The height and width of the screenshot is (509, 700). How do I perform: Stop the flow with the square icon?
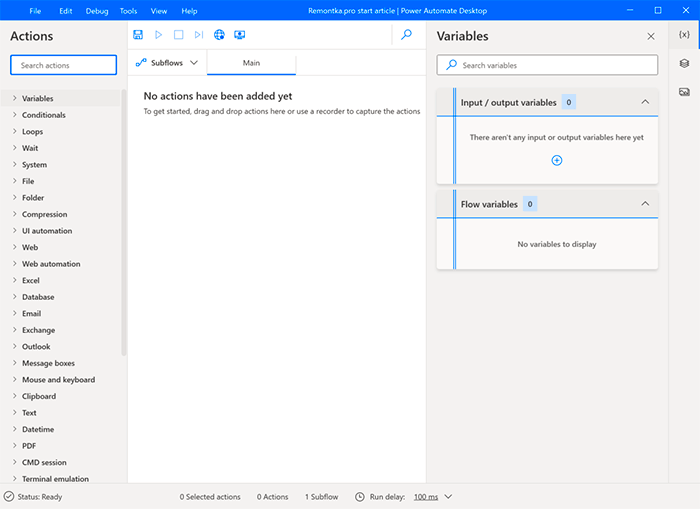tap(179, 34)
